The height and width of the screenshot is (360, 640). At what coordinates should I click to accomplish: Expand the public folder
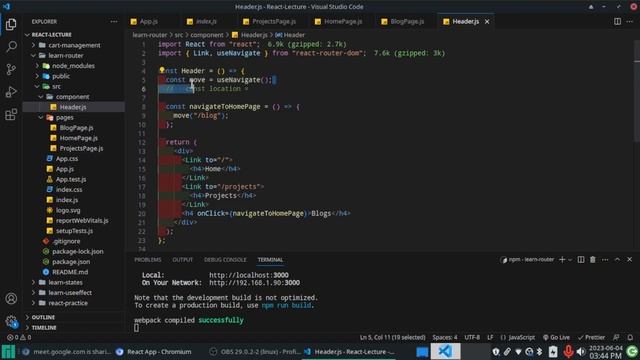[73, 76]
